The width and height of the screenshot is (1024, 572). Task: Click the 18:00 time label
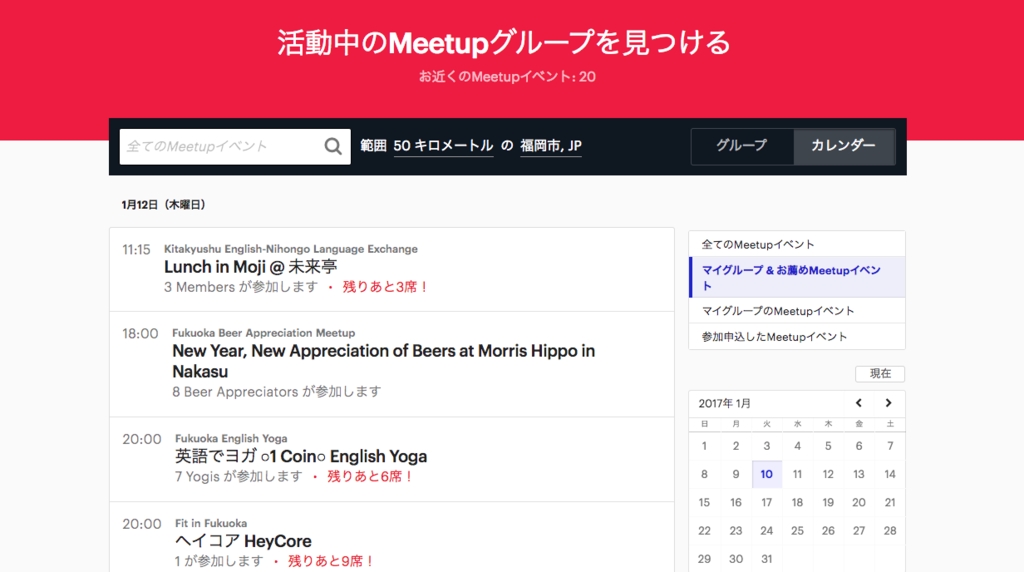click(x=140, y=334)
